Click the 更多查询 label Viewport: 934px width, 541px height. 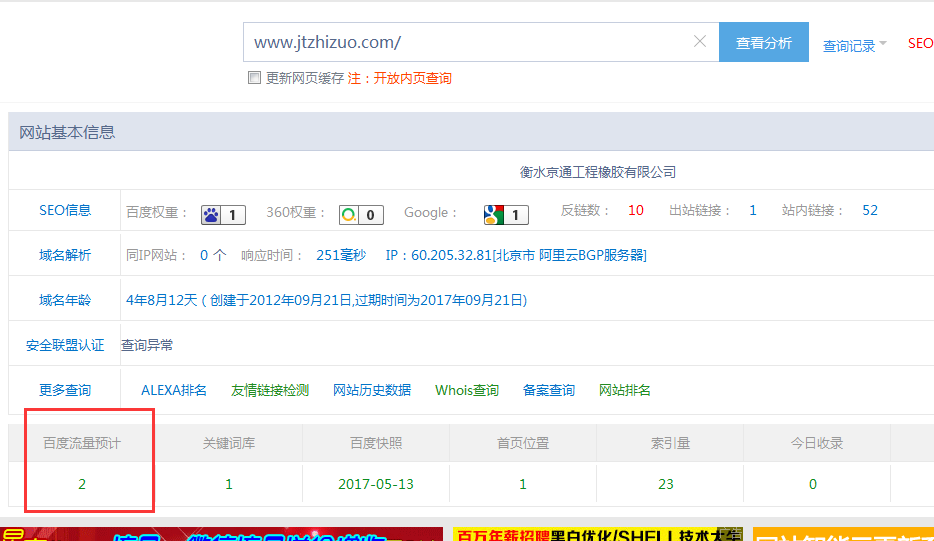pos(65,390)
